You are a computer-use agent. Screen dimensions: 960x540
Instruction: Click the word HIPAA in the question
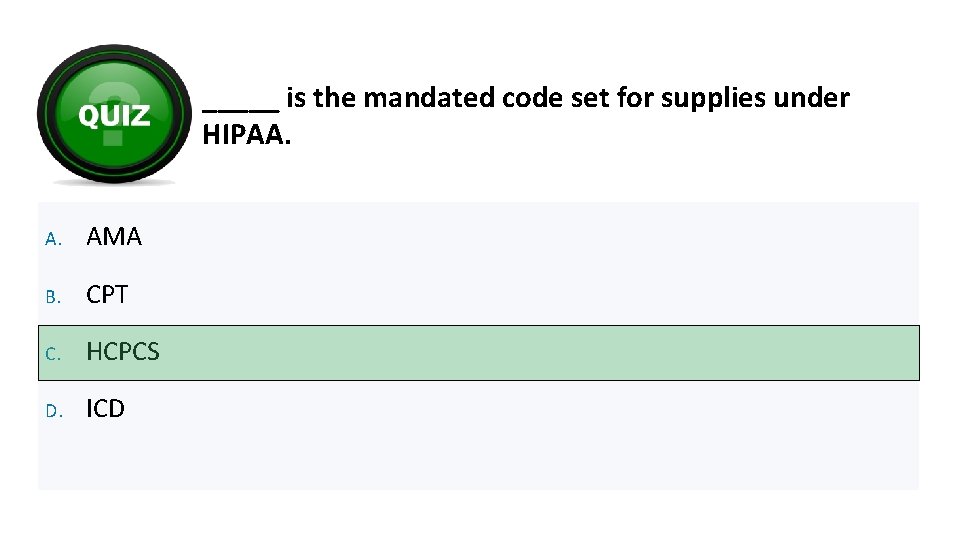[246, 133]
